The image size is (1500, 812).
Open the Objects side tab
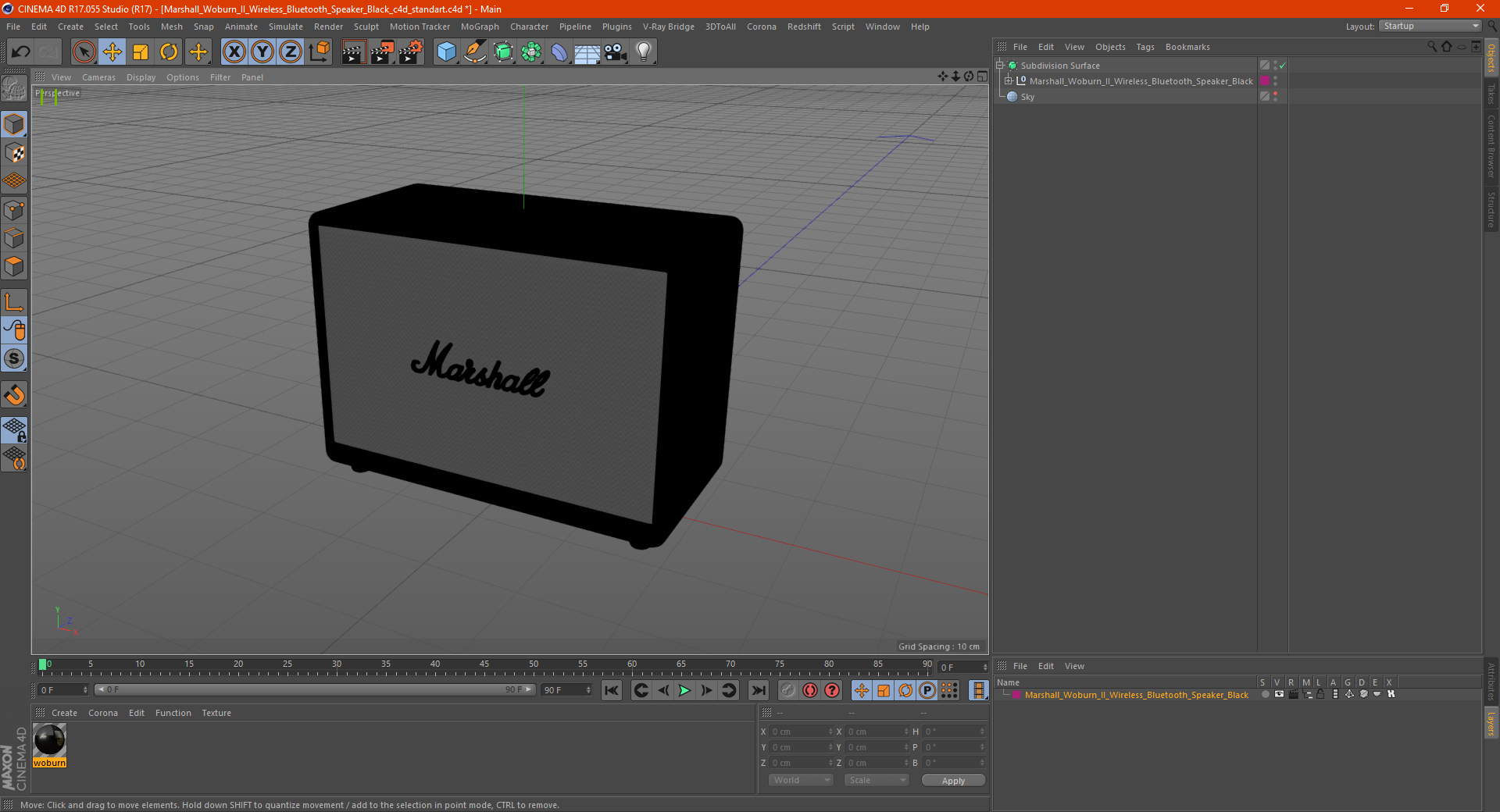1491,58
